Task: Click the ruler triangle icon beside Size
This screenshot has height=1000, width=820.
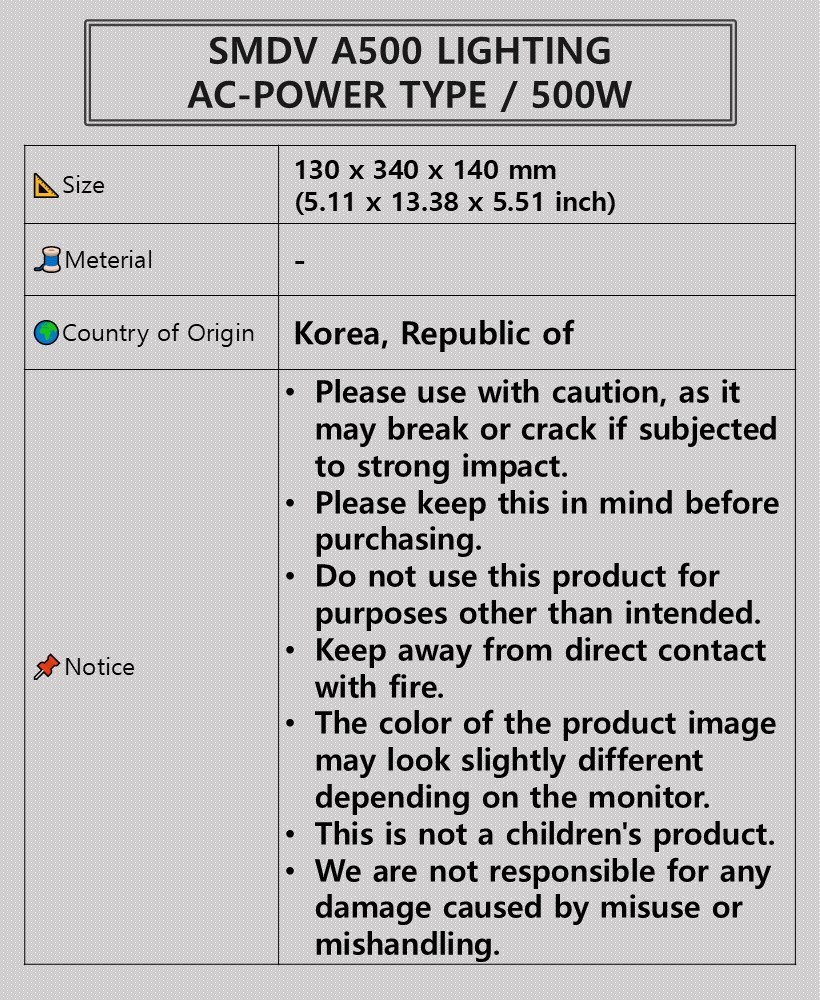Action: (x=45, y=186)
